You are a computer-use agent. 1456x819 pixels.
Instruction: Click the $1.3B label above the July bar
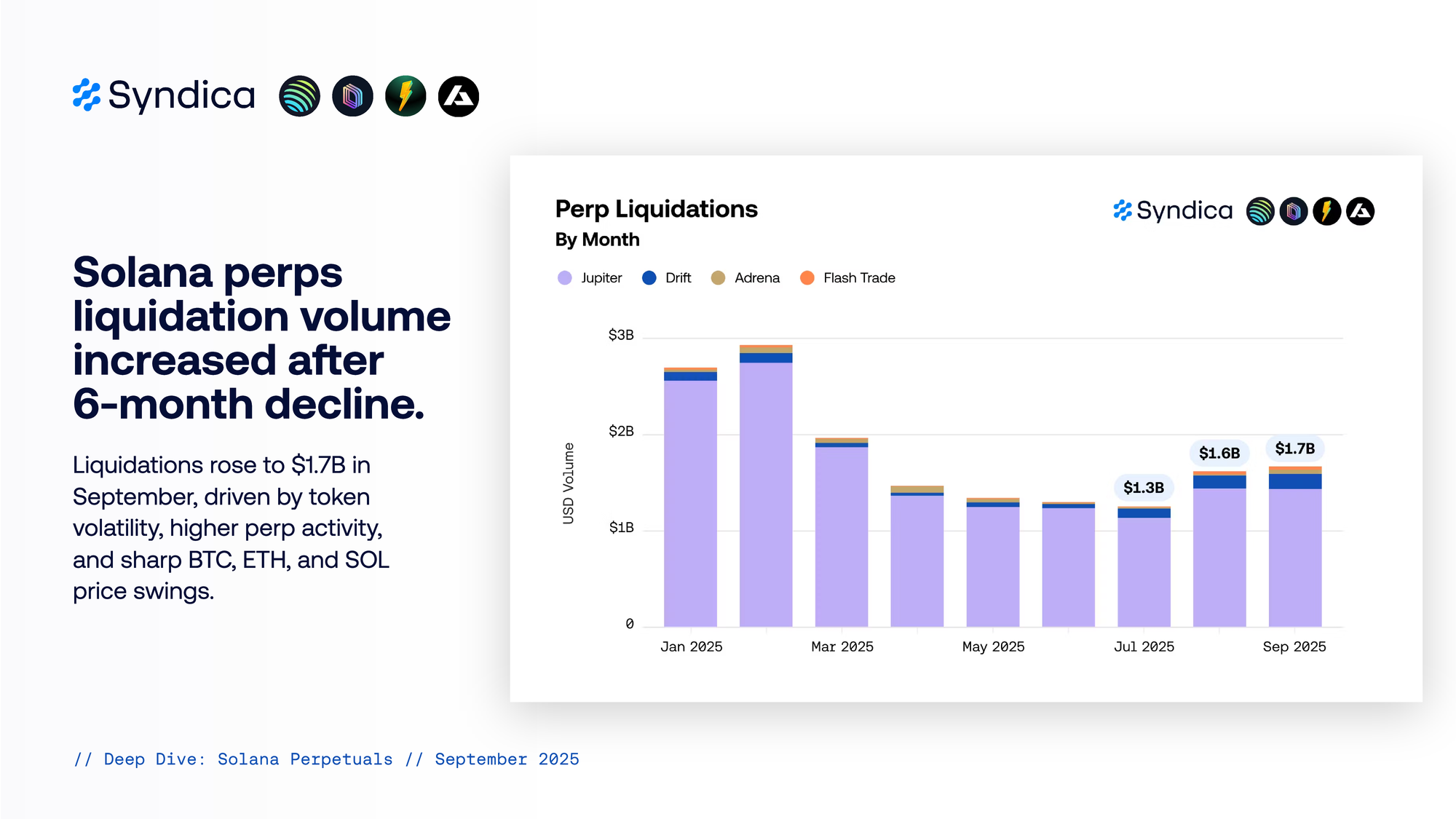click(1143, 487)
